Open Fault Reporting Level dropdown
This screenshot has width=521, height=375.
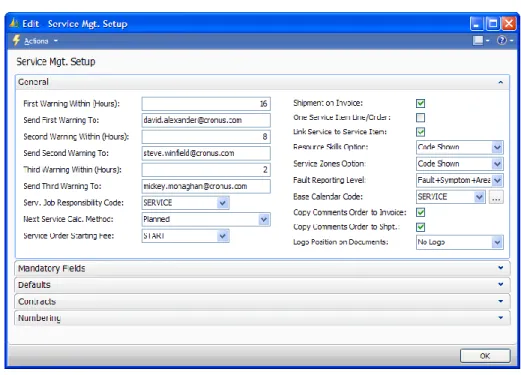point(497,180)
